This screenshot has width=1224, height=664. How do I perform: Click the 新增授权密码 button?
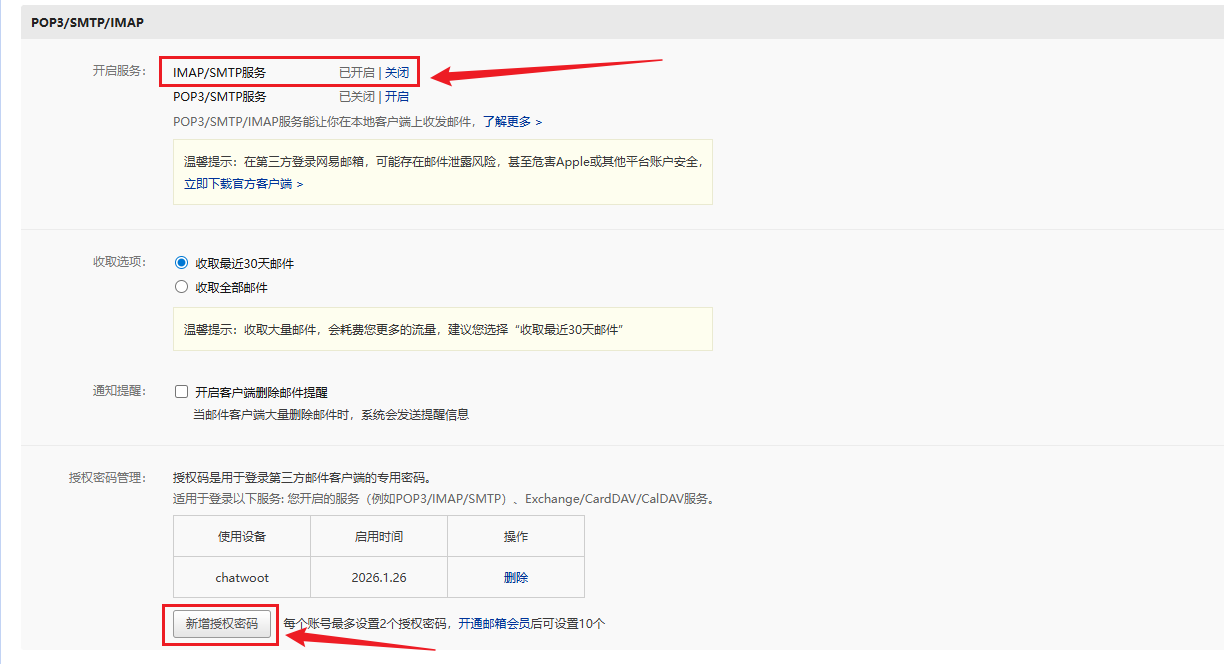(x=221, y=624)
